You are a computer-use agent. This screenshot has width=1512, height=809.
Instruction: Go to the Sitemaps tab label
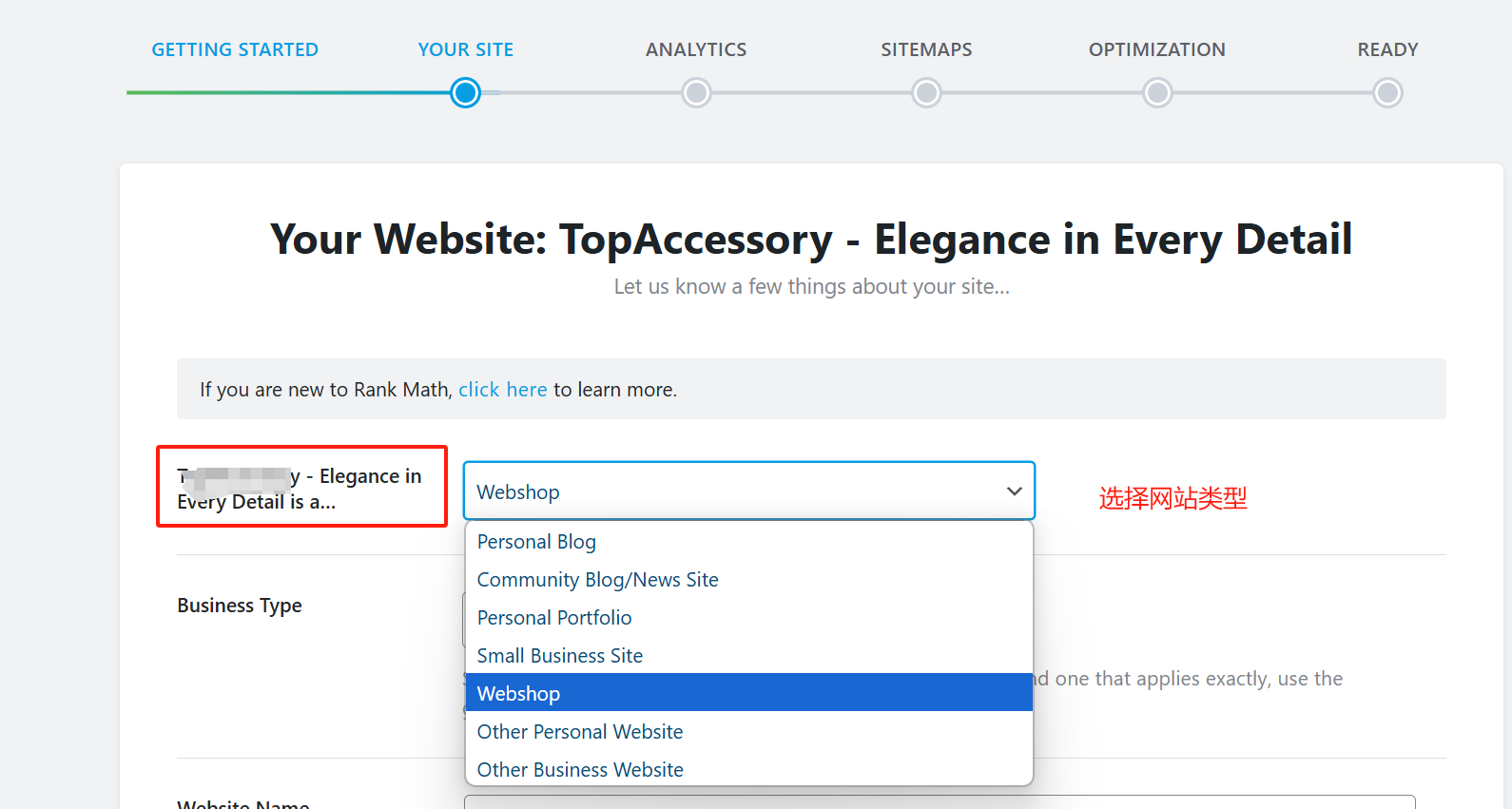(926, 49)
